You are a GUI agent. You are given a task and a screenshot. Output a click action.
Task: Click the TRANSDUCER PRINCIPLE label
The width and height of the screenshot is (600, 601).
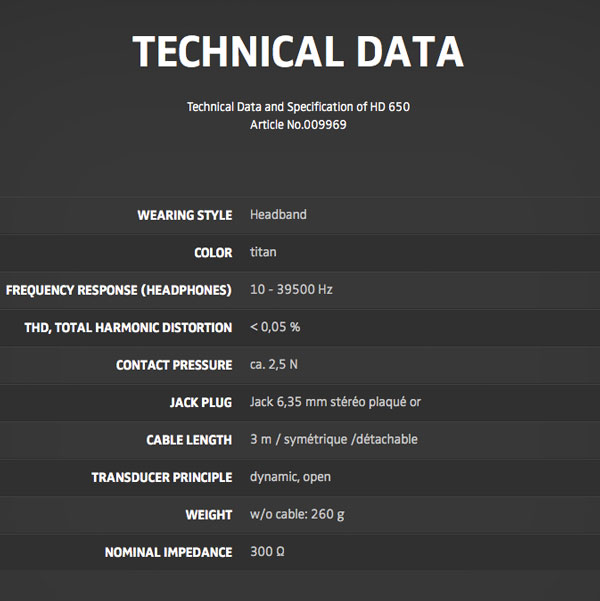(162, 478)
